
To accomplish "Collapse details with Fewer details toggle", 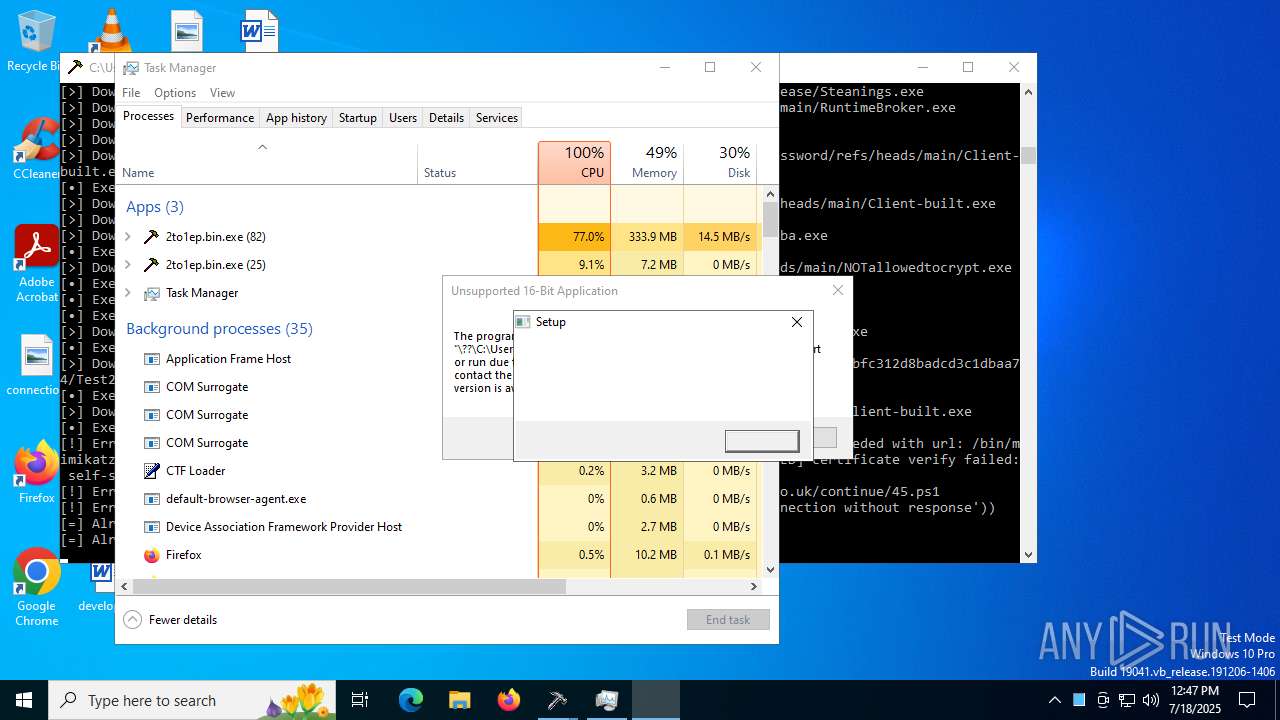I will [170, 619].
